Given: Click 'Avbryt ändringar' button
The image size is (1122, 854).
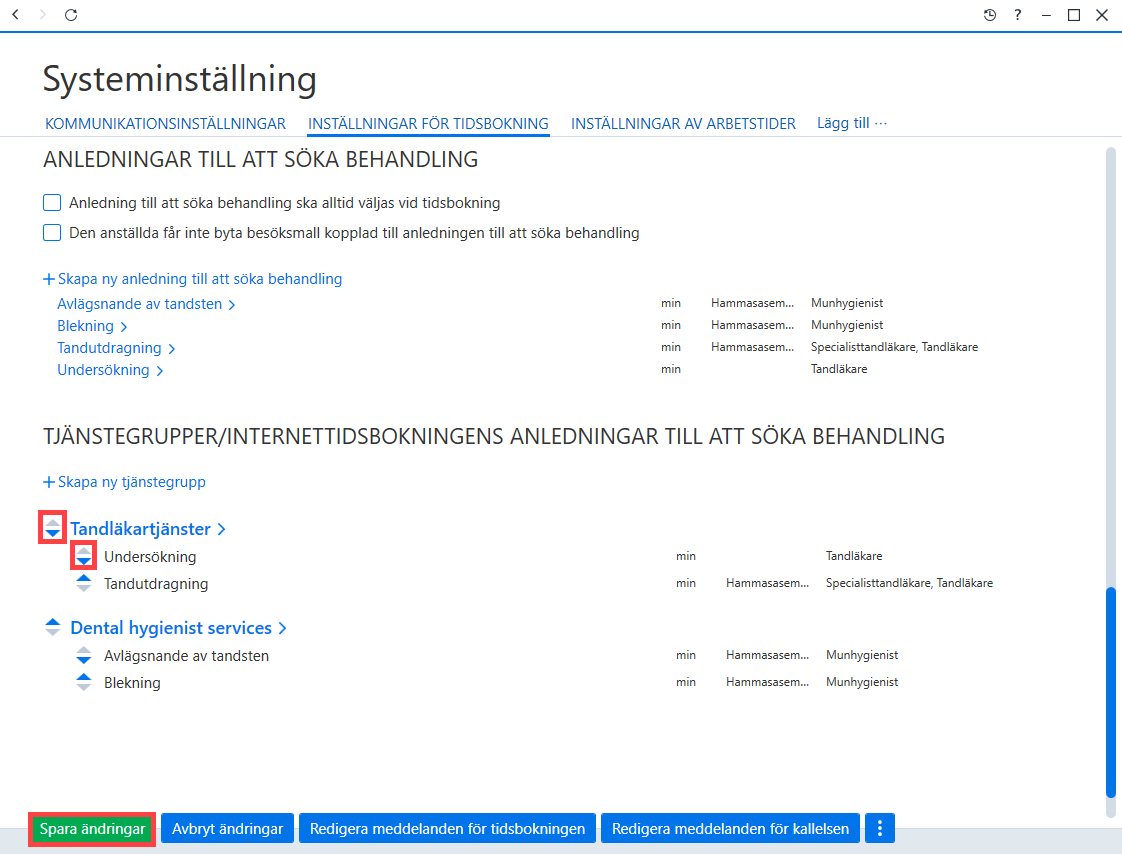Looking at the screenshot, I should 228,829.
